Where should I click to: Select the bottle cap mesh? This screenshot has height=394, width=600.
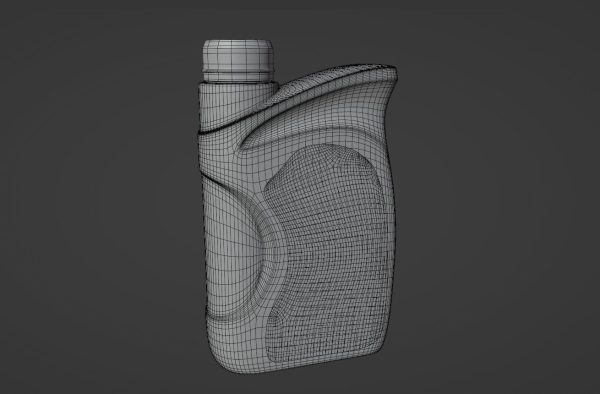coord(238,61)
